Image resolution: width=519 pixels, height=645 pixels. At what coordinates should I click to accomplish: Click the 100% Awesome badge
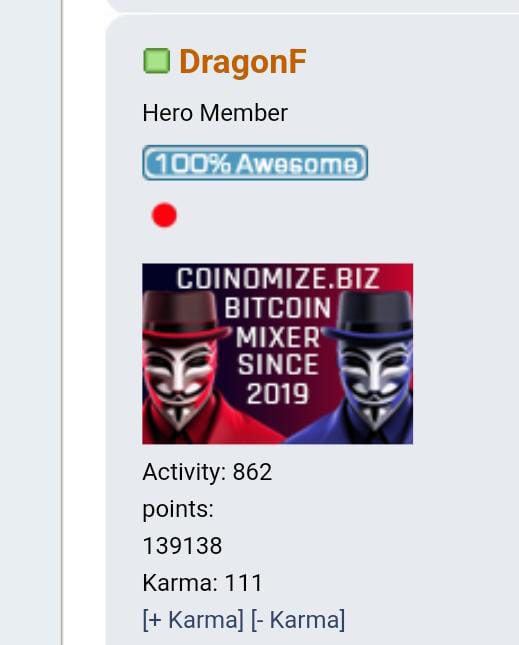[x=255, y=163]
